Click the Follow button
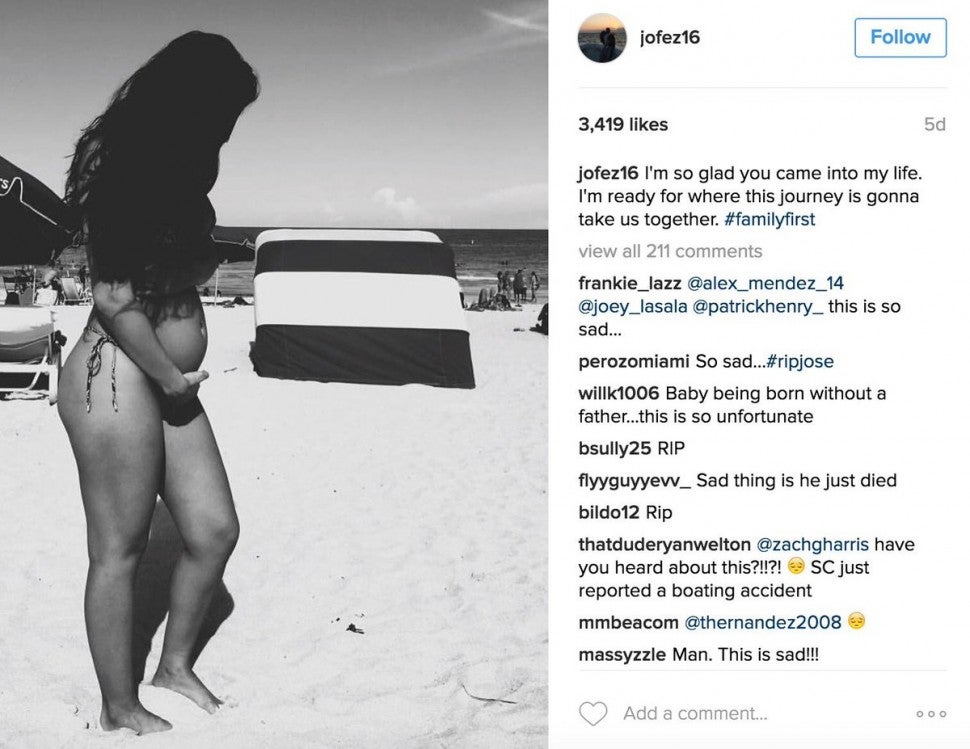 [x=900, y=38]
